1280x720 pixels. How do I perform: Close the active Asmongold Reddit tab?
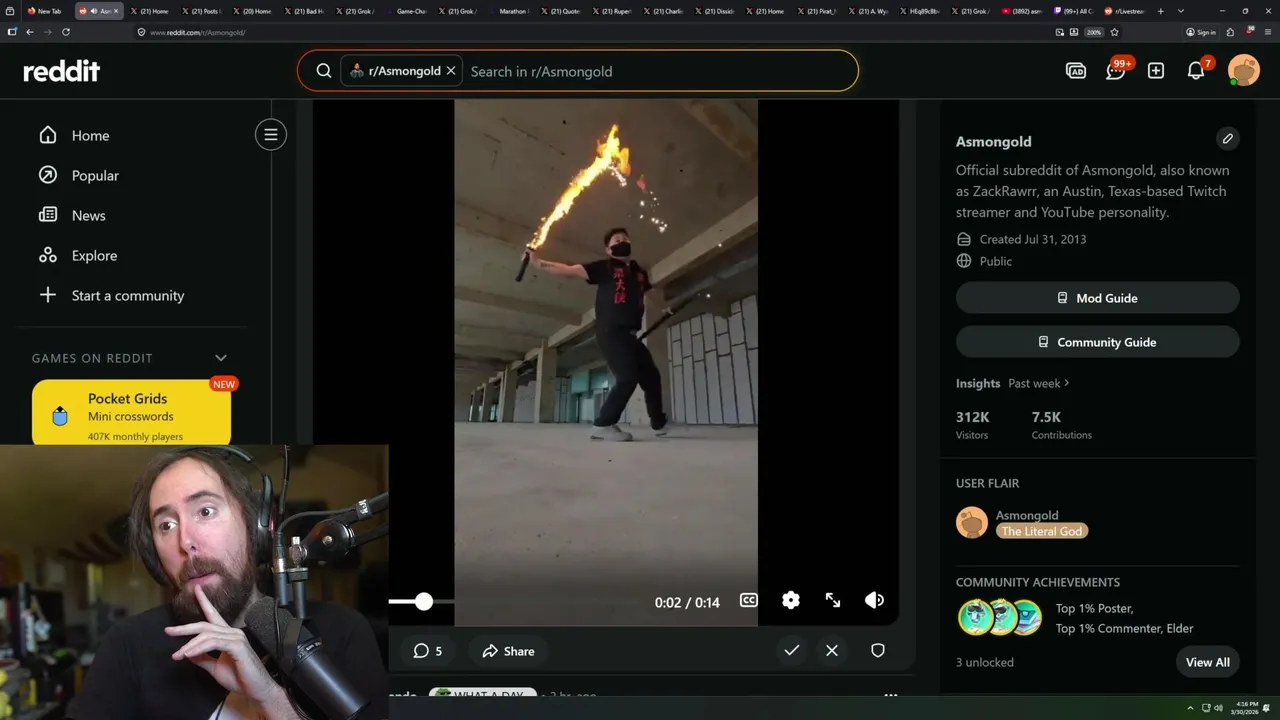tap(116, 11)
